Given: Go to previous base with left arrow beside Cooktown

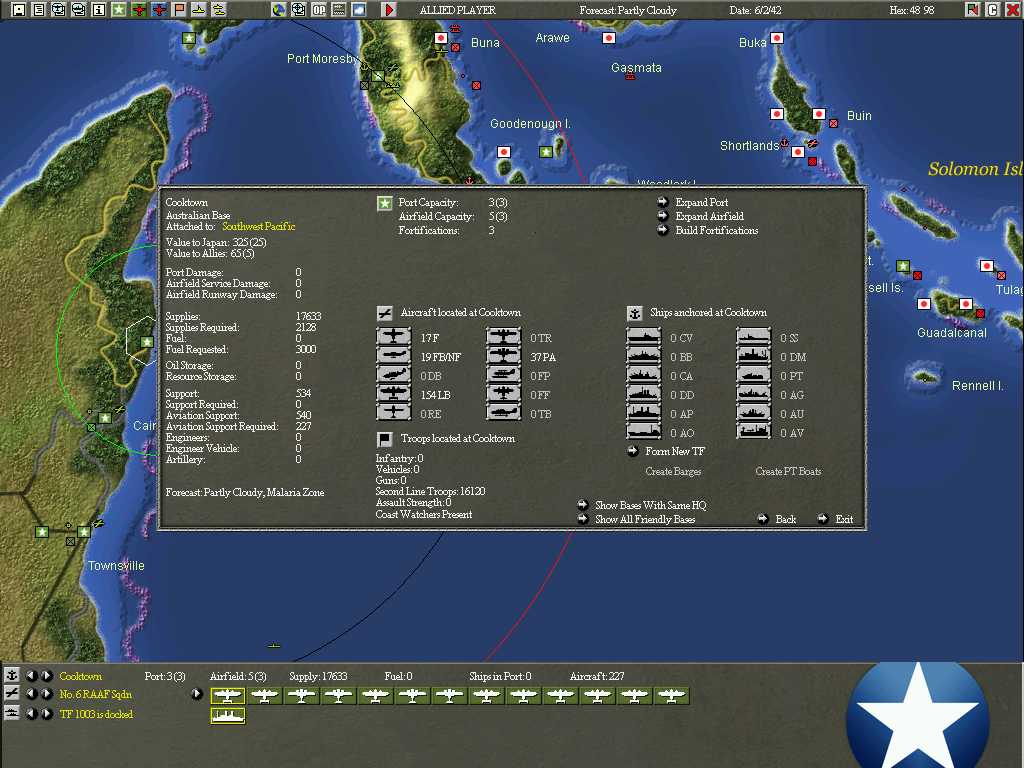Looking at the screenshot, I should (31, 675).
